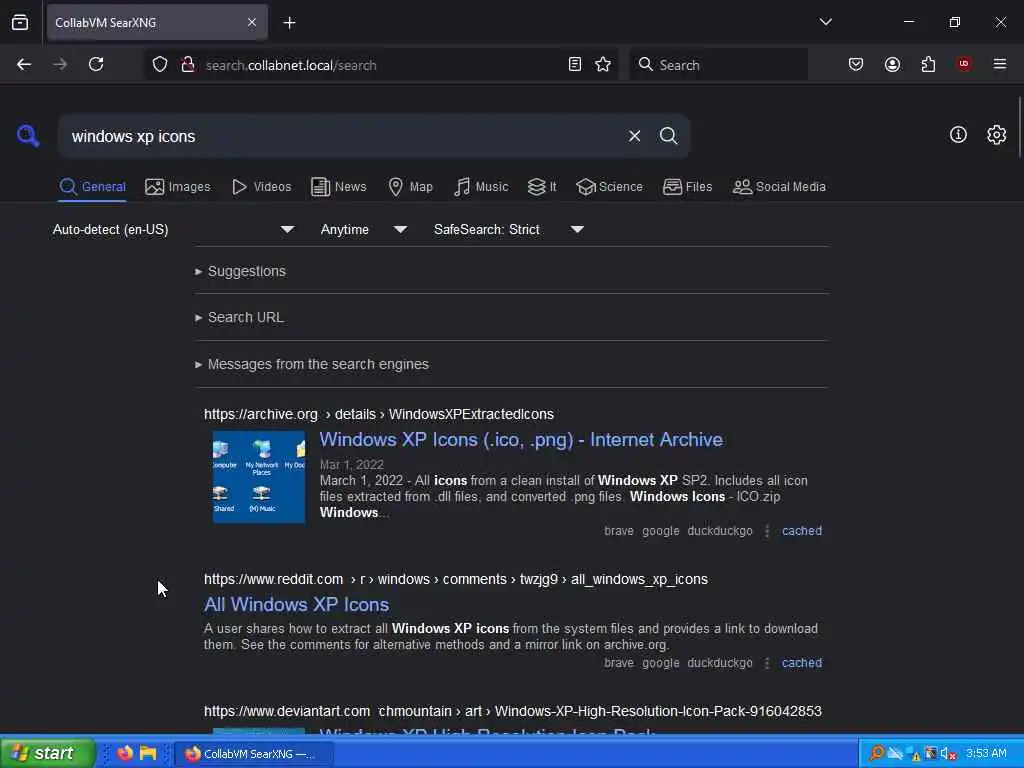
Task: Open the list all tabs chevron
Action: pos(825,22)
